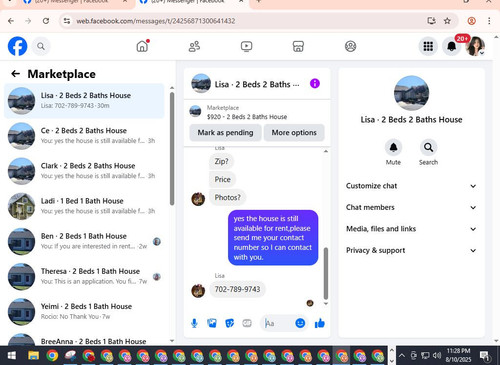Select the Ben · 2 Beds 1 Bath House conversation
Screen dimensions: 500x365
pyautogui.click(x=84, y=241)
